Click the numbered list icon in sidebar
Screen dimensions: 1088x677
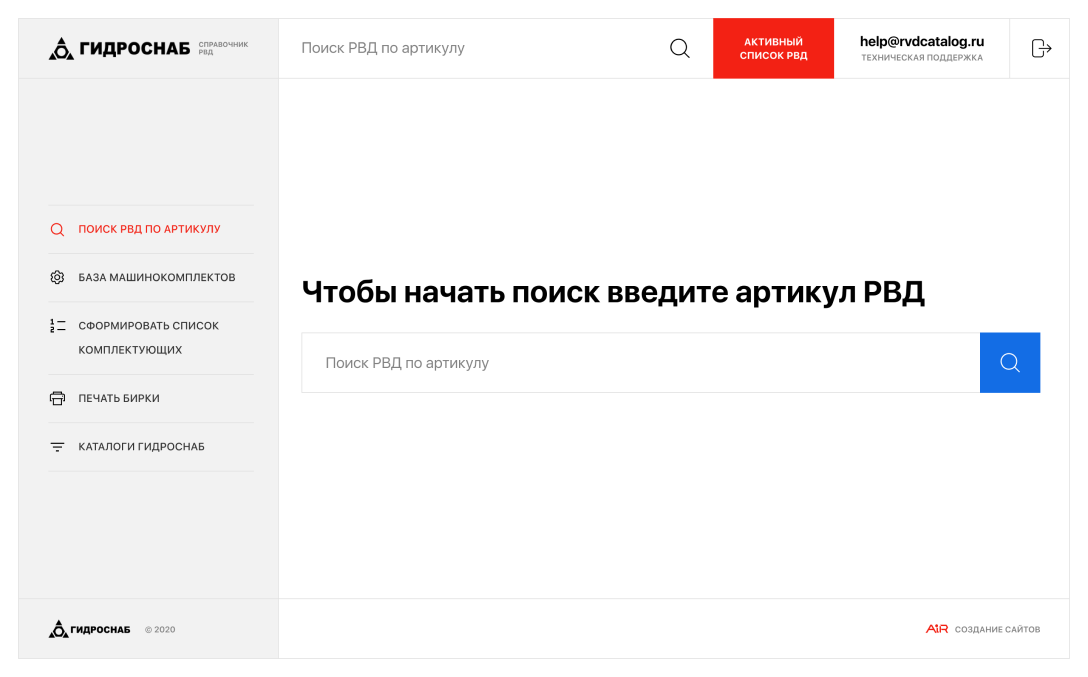[x=57, y=326]
